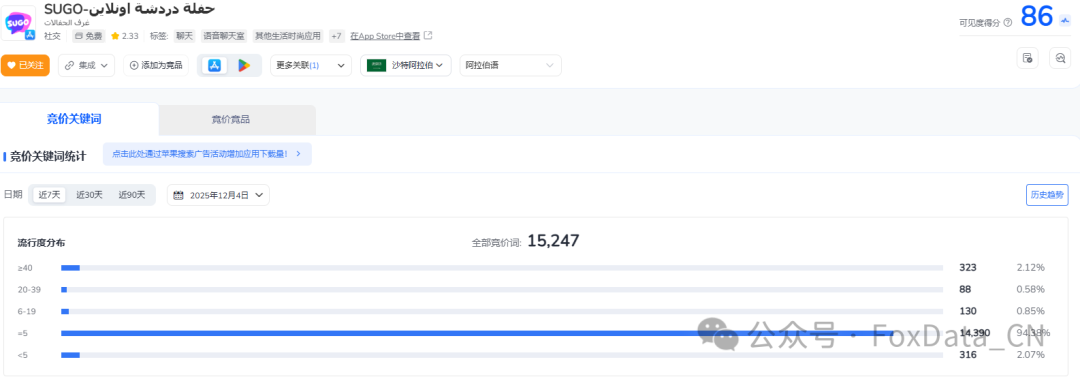Open the 沙特阿拉伯 country selector
1080x379 pixels.
click(406, 65)
